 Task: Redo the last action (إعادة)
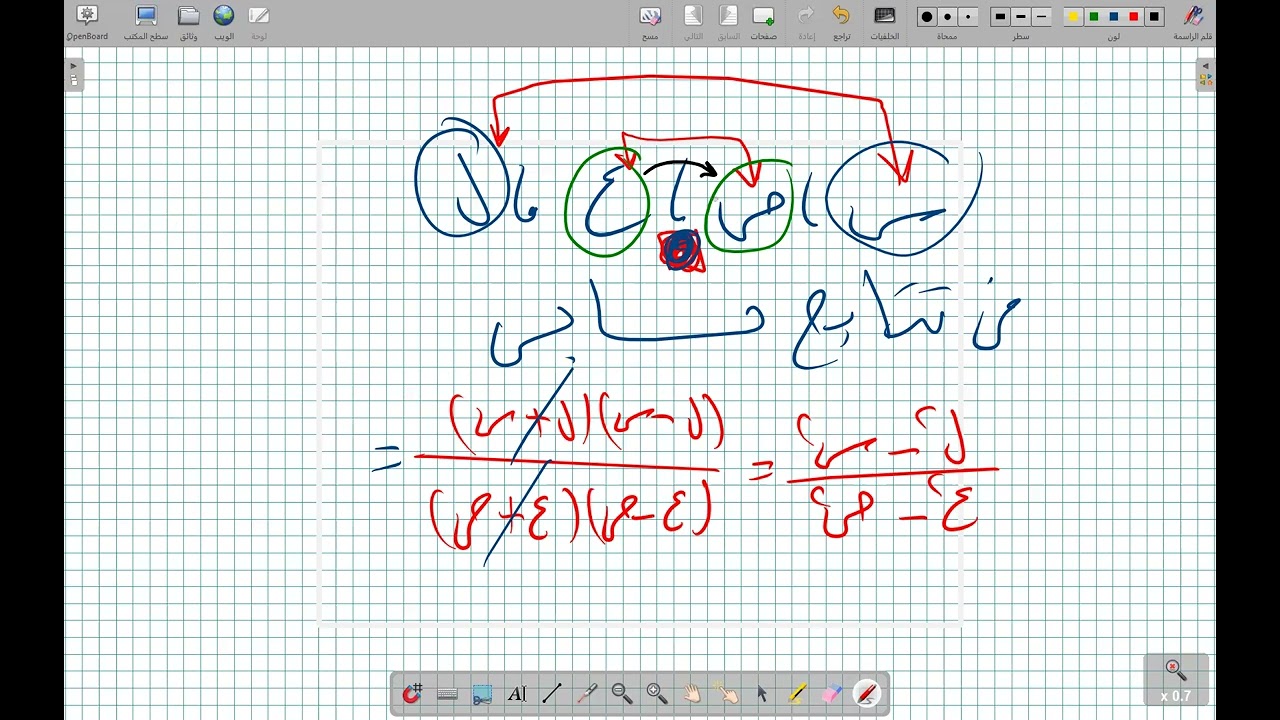(x=806, y=22)
